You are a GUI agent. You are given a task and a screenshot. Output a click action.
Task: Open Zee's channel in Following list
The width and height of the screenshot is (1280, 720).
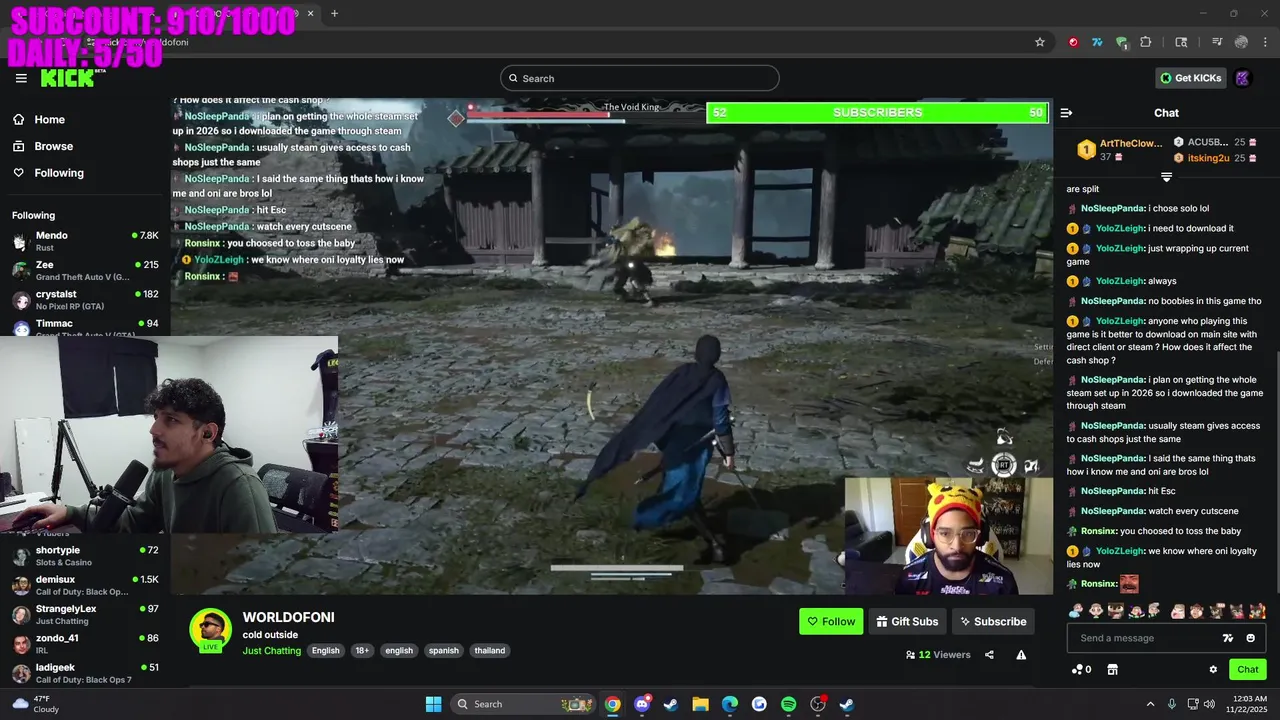(85, 270)
